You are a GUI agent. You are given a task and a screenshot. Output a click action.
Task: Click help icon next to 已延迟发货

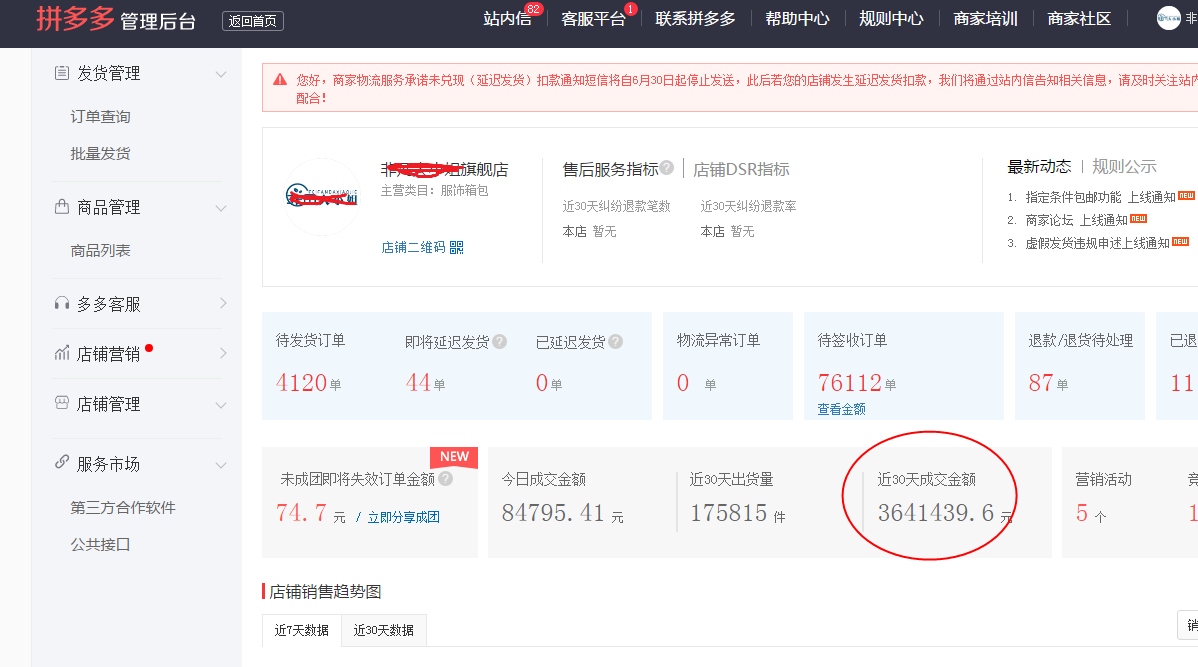click(616, 342)
